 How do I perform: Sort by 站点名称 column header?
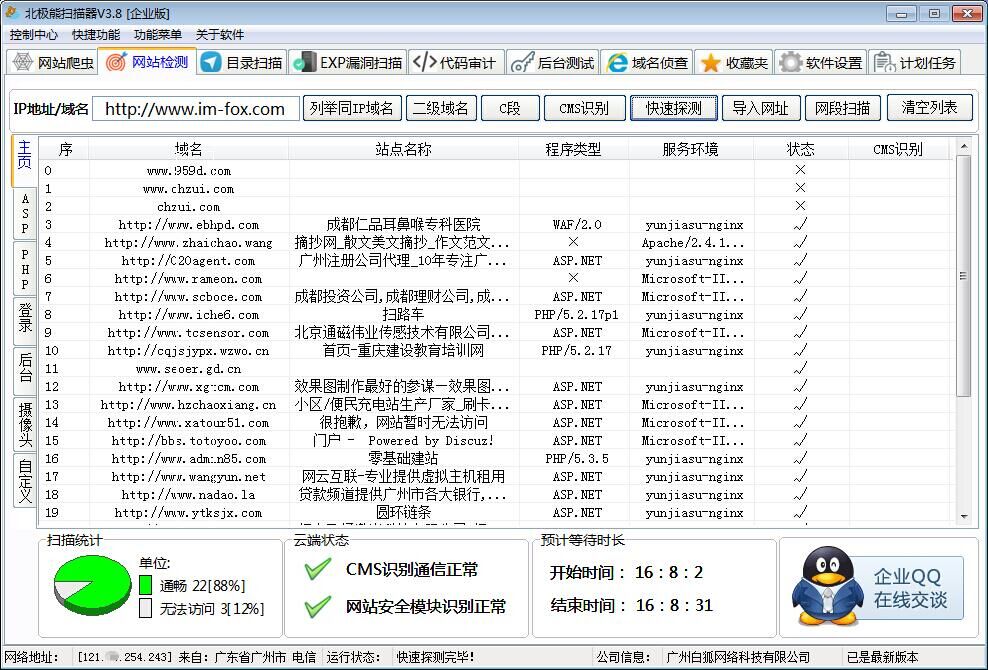pos(403,149)
